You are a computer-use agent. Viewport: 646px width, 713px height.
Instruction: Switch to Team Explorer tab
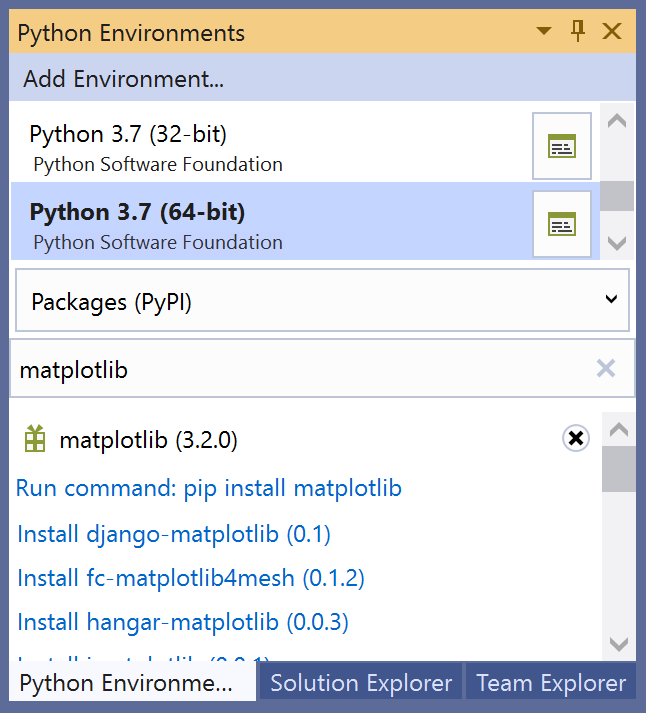(x=551, y=683)
